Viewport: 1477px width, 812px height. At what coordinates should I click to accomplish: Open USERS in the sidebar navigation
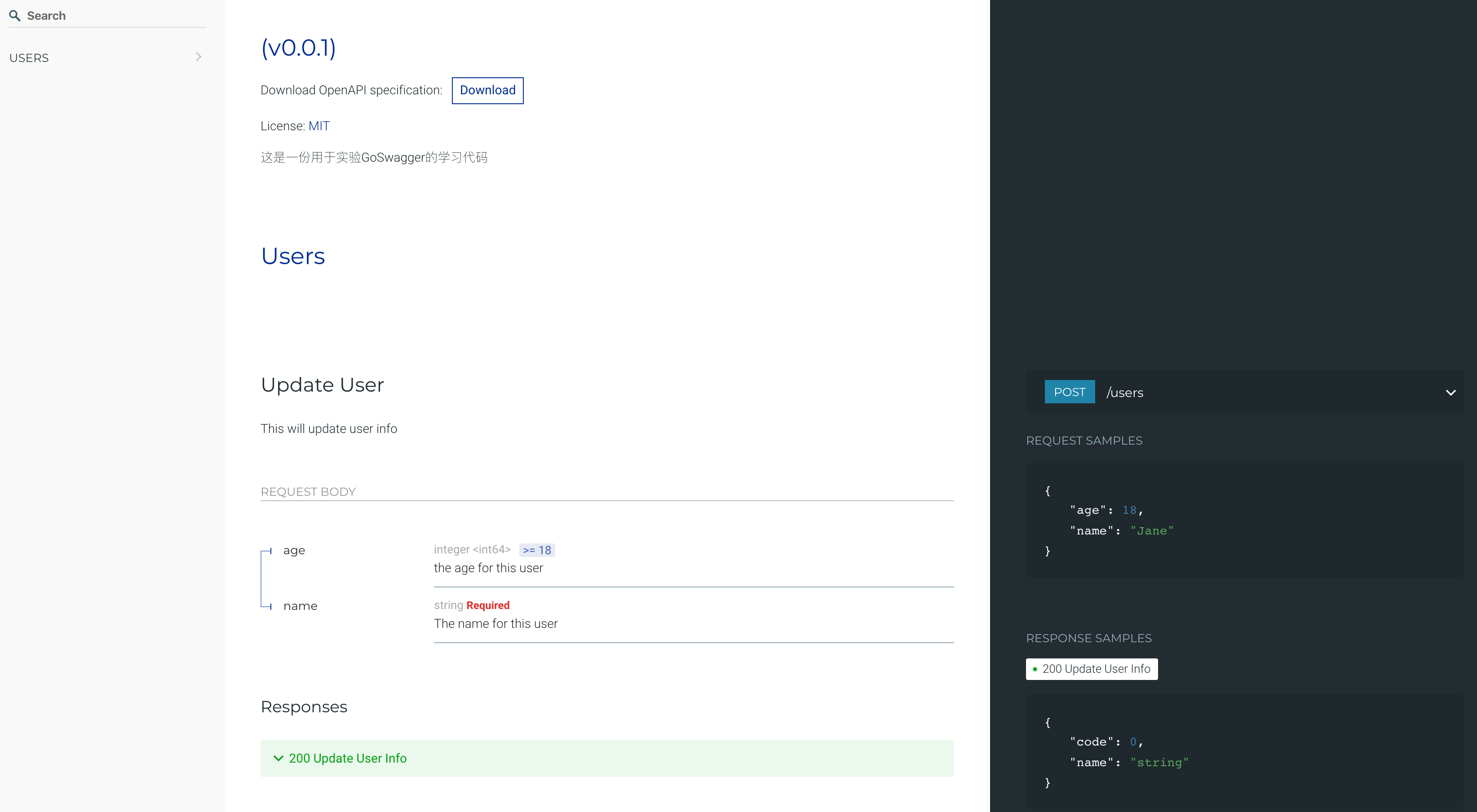point(29,57)
